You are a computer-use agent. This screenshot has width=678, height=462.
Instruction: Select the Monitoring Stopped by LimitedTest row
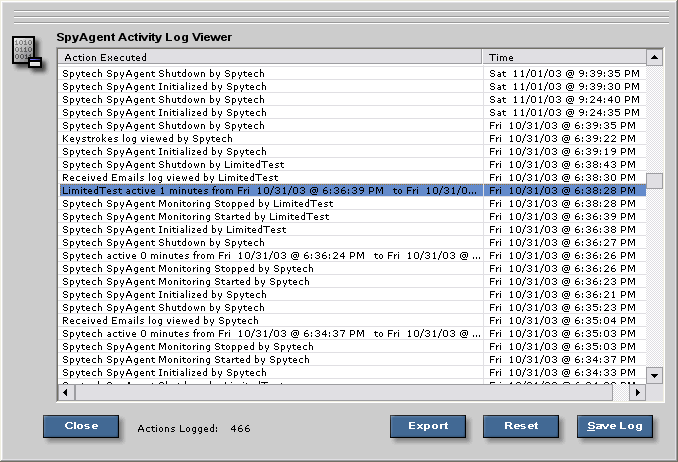(x=352, y=203)
